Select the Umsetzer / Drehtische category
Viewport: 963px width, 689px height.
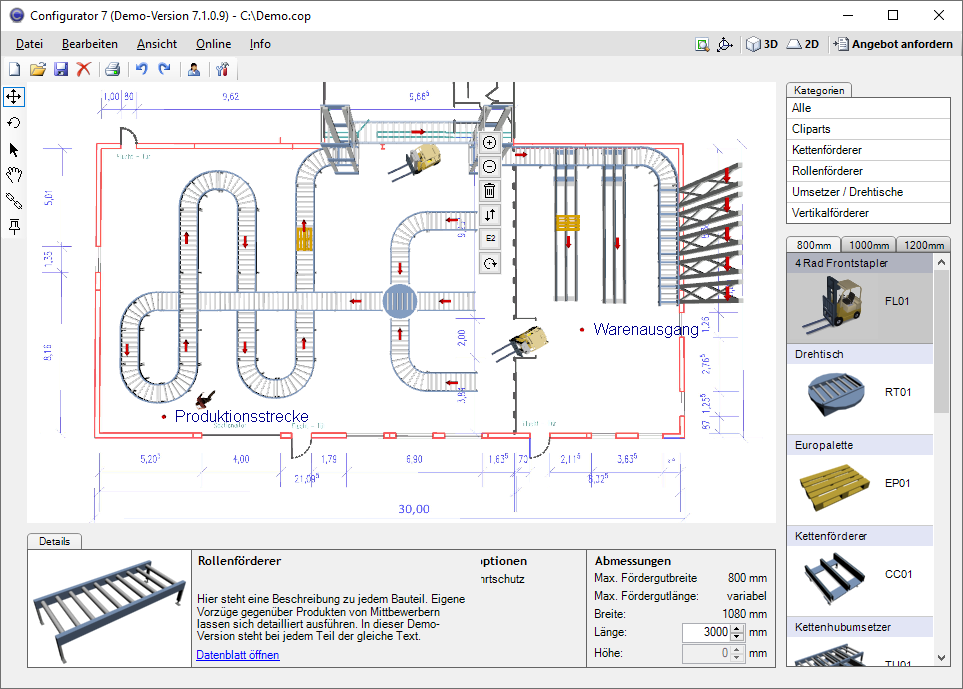tap(868, 192)
